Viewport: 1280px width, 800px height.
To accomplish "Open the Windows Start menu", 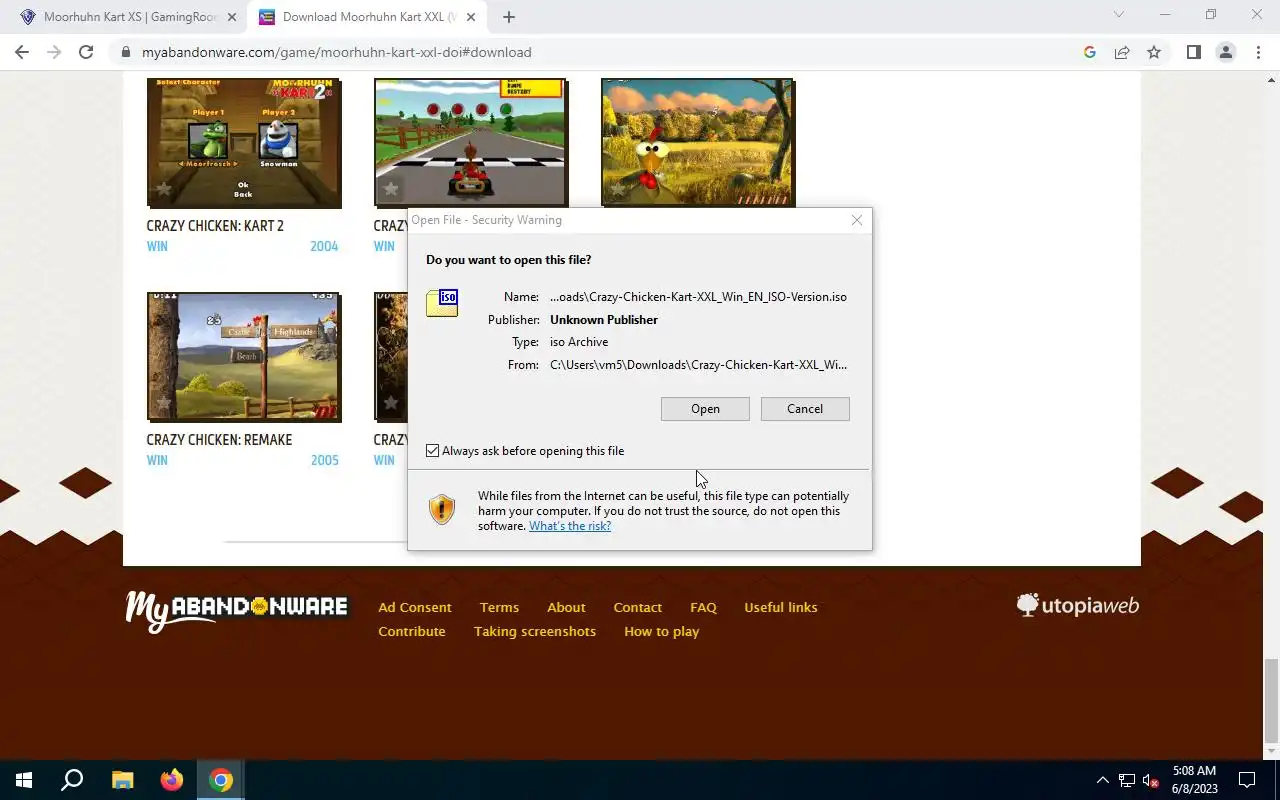I will (24, 780).
